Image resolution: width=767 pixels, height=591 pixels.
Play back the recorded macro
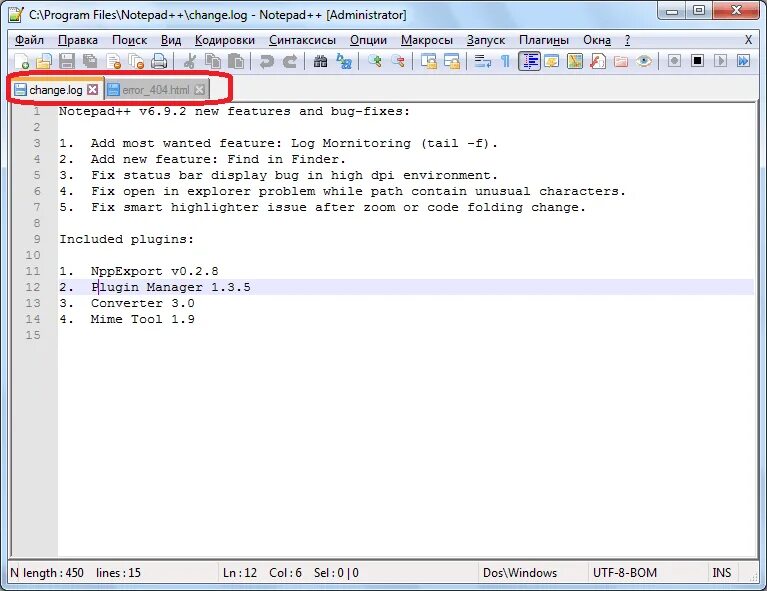pyautogui.click(x=720, y=62)
